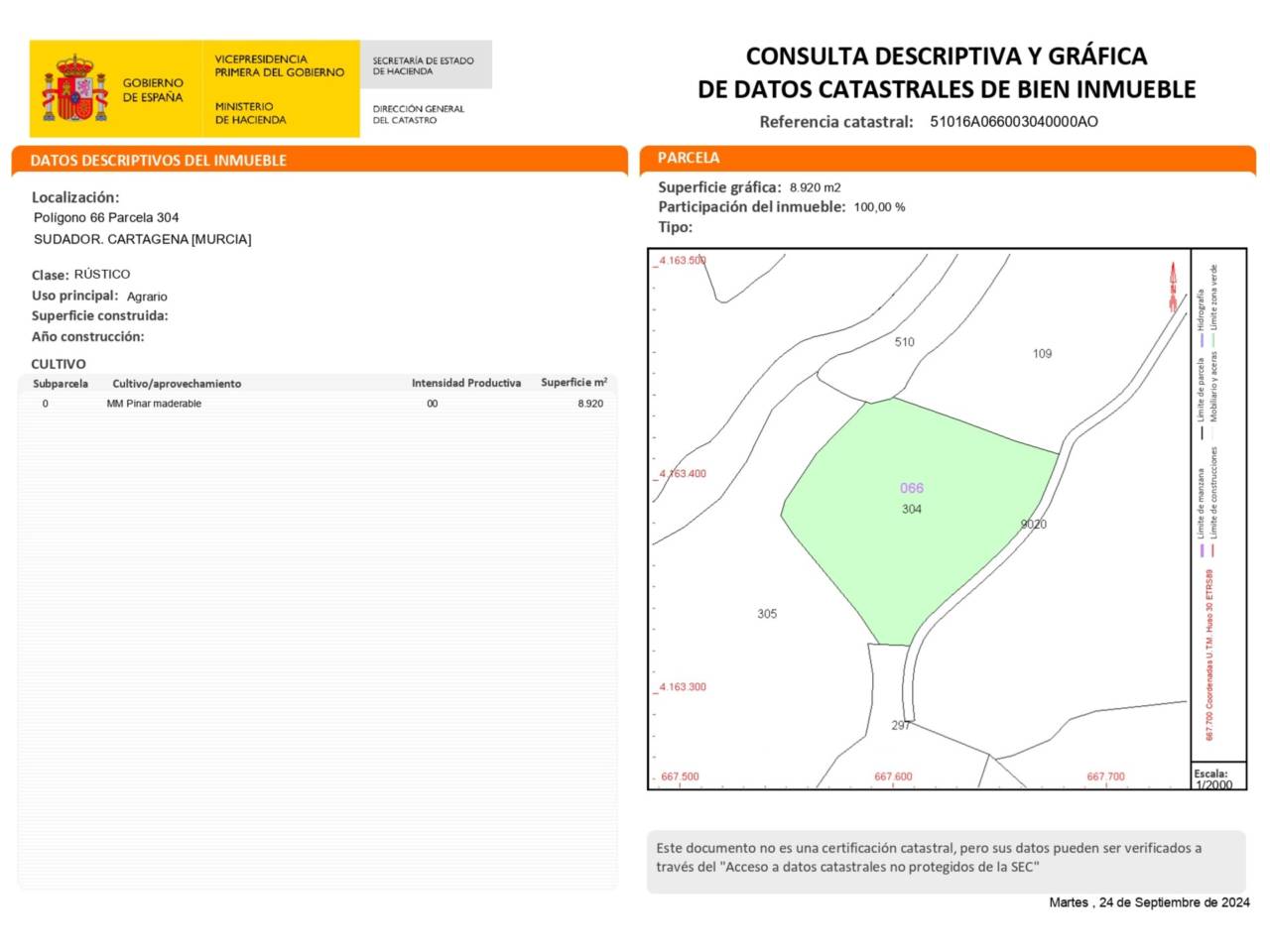This screenshot has width=1270, height=952.
Task: Click the purple polygon label '066' on map
Action: (x=912, y=488)
